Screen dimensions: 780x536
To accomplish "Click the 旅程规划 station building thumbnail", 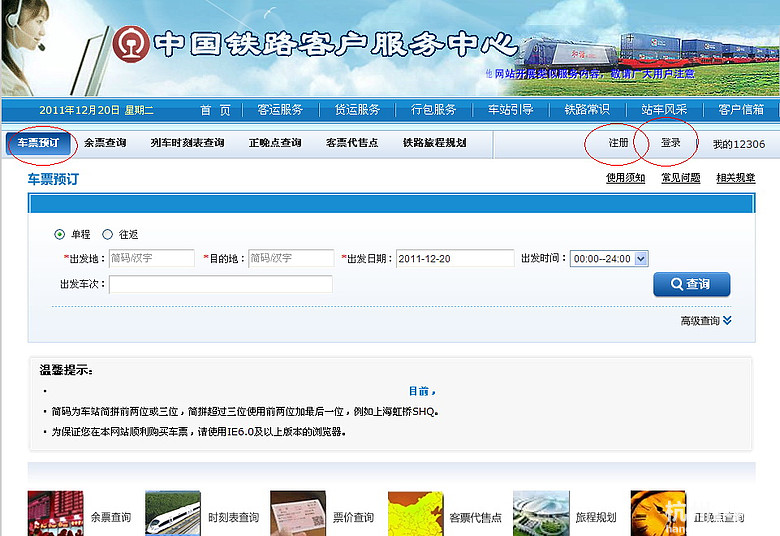I will pyautogui.click(x=541, y=513).
